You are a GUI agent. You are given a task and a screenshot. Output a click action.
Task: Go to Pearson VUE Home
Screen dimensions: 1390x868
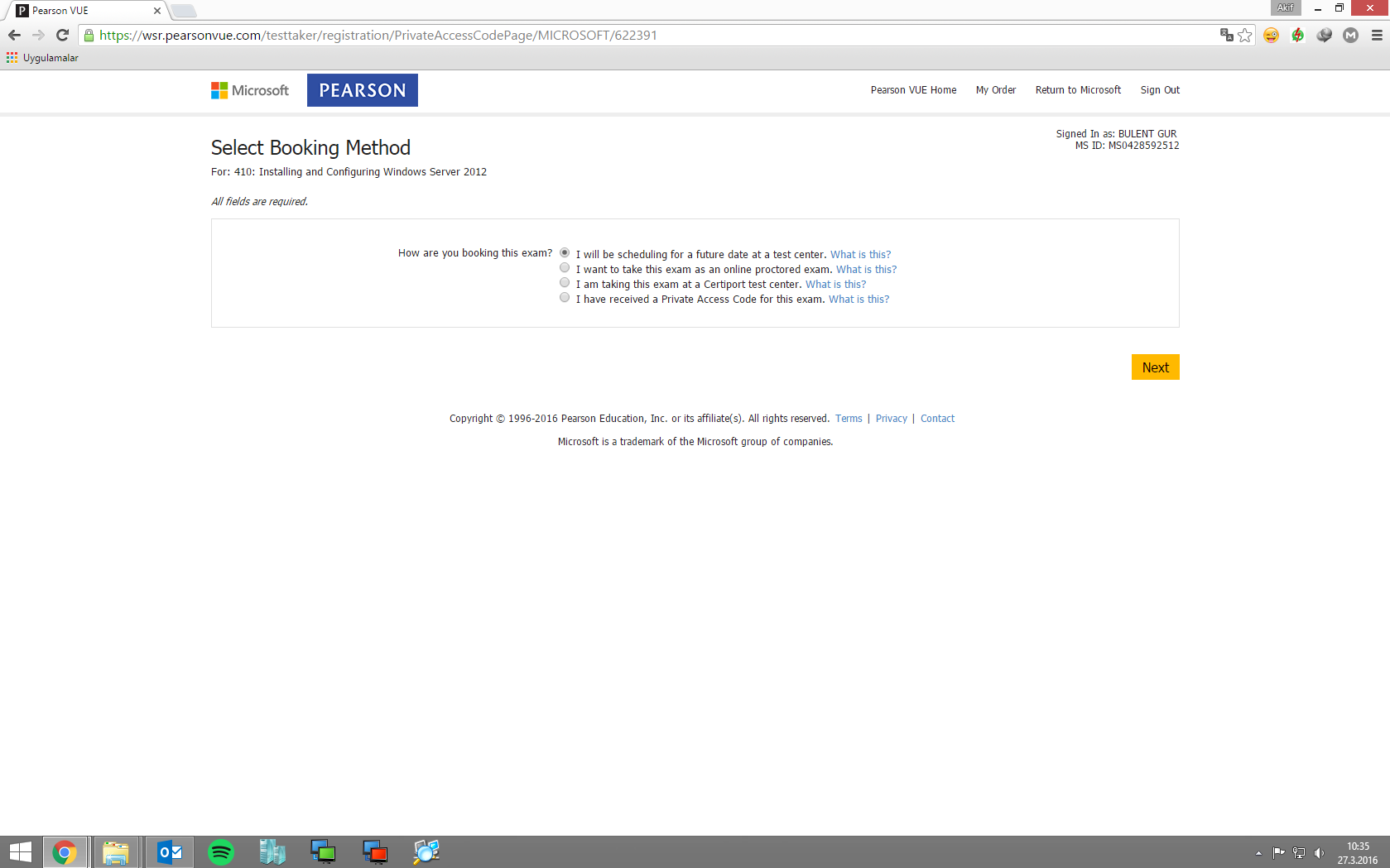[x=913, y=90]
